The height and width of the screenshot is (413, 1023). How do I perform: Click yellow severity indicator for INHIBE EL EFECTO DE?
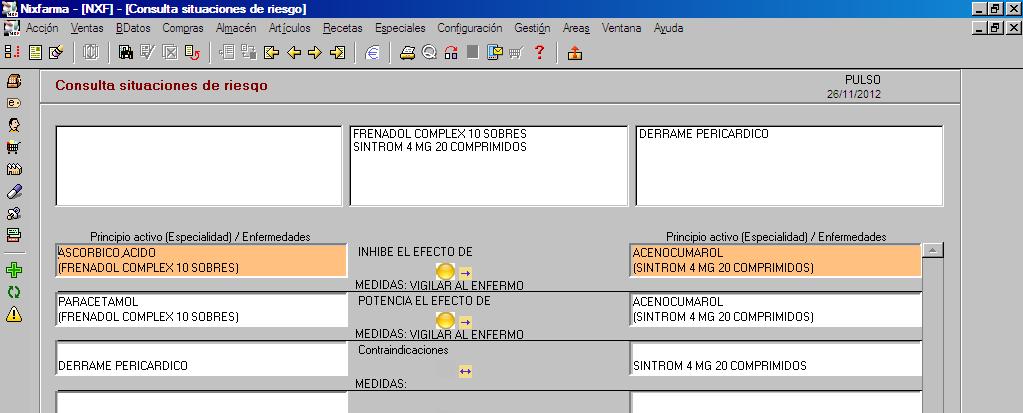tap(445, 271)
